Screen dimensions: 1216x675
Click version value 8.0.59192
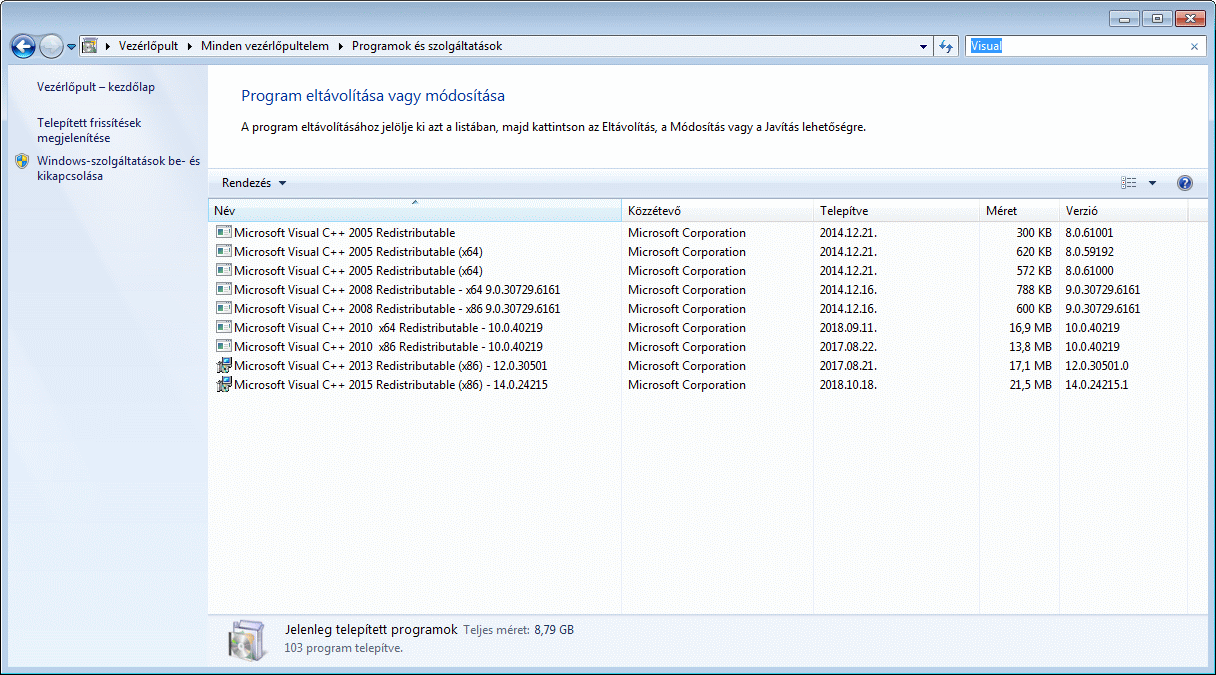click(1089, 252)
